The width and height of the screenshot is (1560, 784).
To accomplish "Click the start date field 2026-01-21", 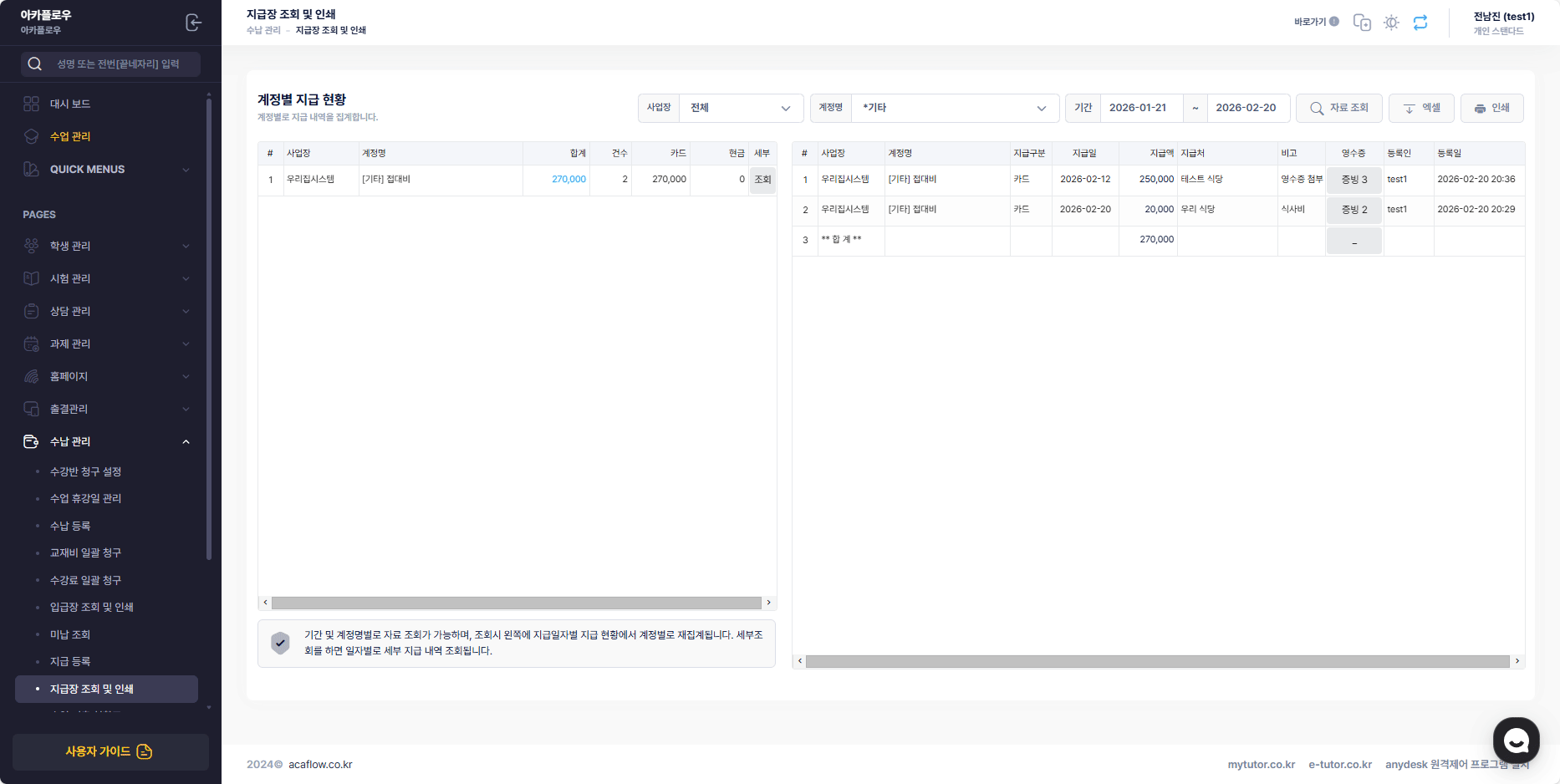I will [1138, 108].
